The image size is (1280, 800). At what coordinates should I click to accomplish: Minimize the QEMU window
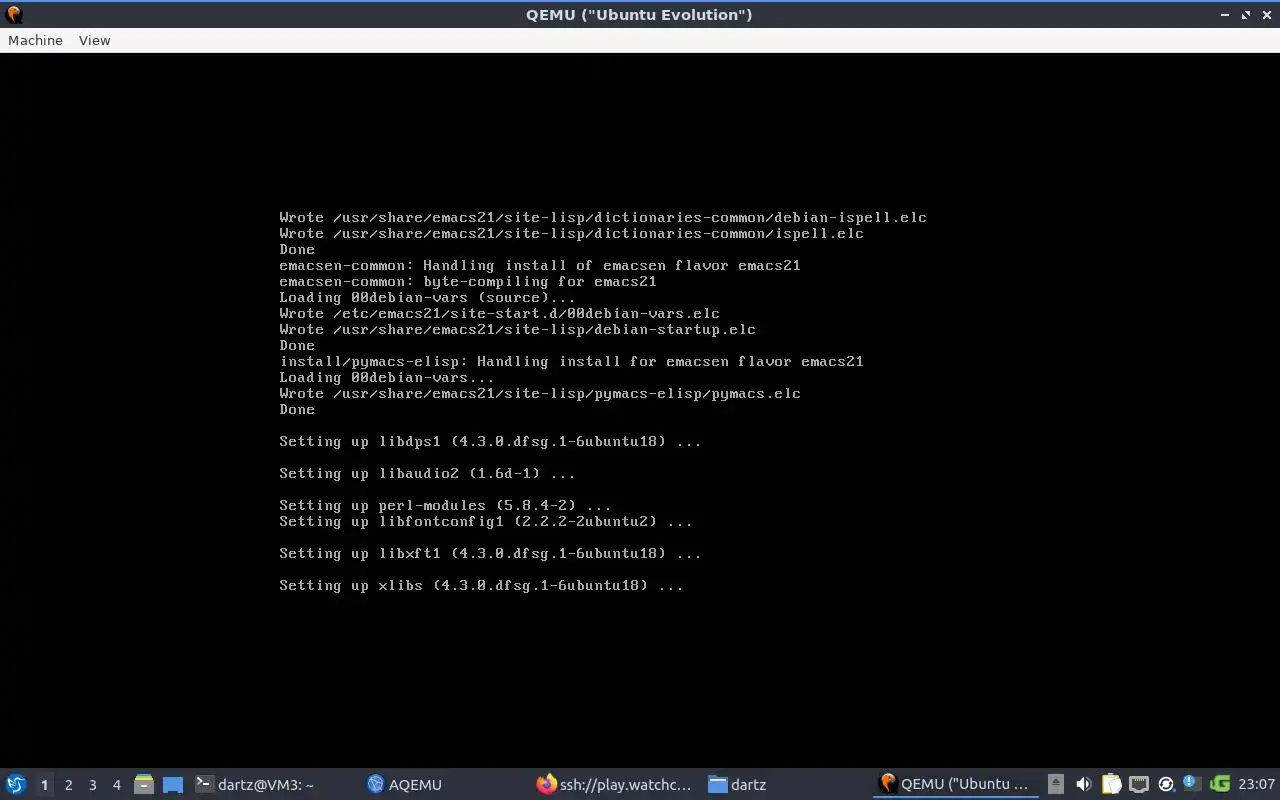(x=1225, y=15)
